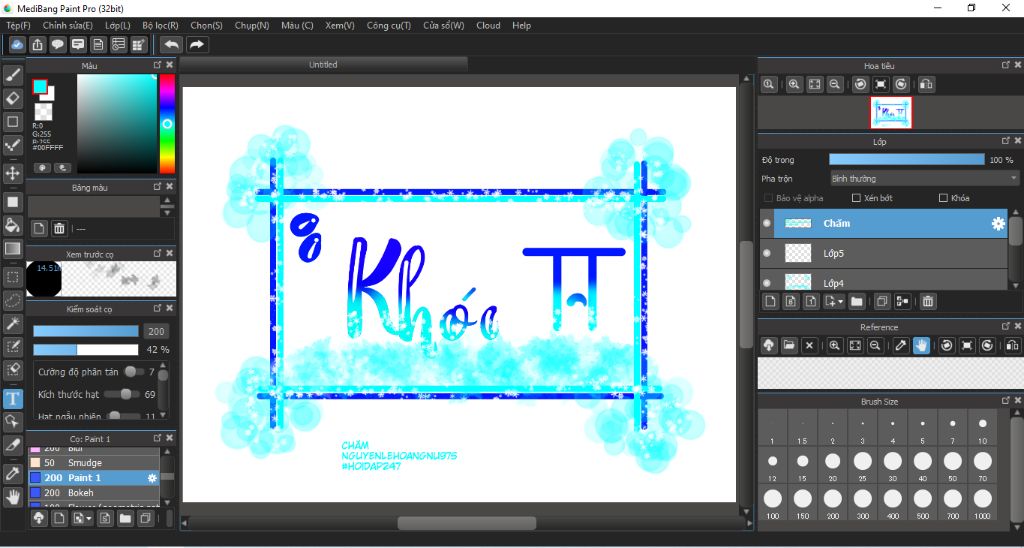This screenshot has height=548, width=1024.
Task: Click the horizontal canvas scrollbar
Action: 466,523
